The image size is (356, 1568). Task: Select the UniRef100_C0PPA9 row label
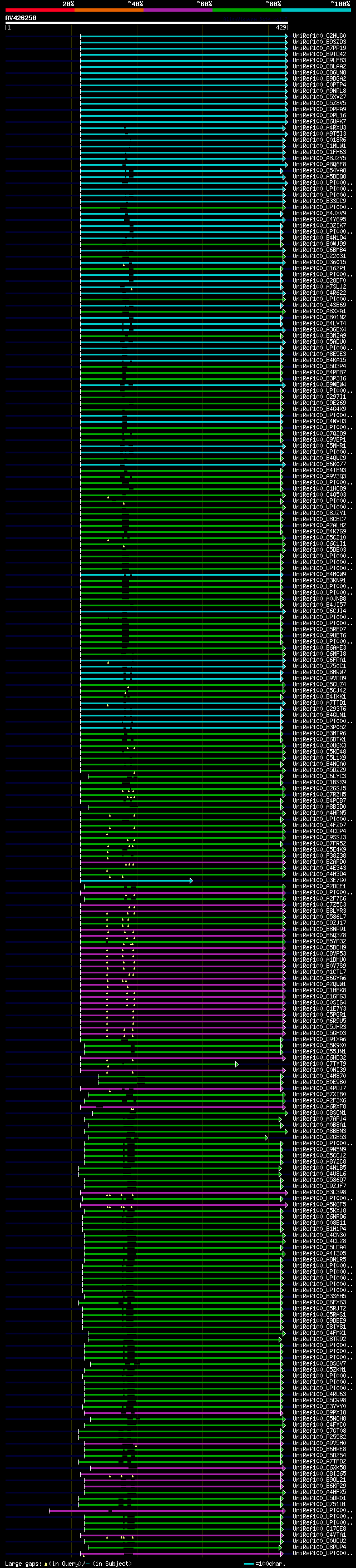click(x=319, y=109)
